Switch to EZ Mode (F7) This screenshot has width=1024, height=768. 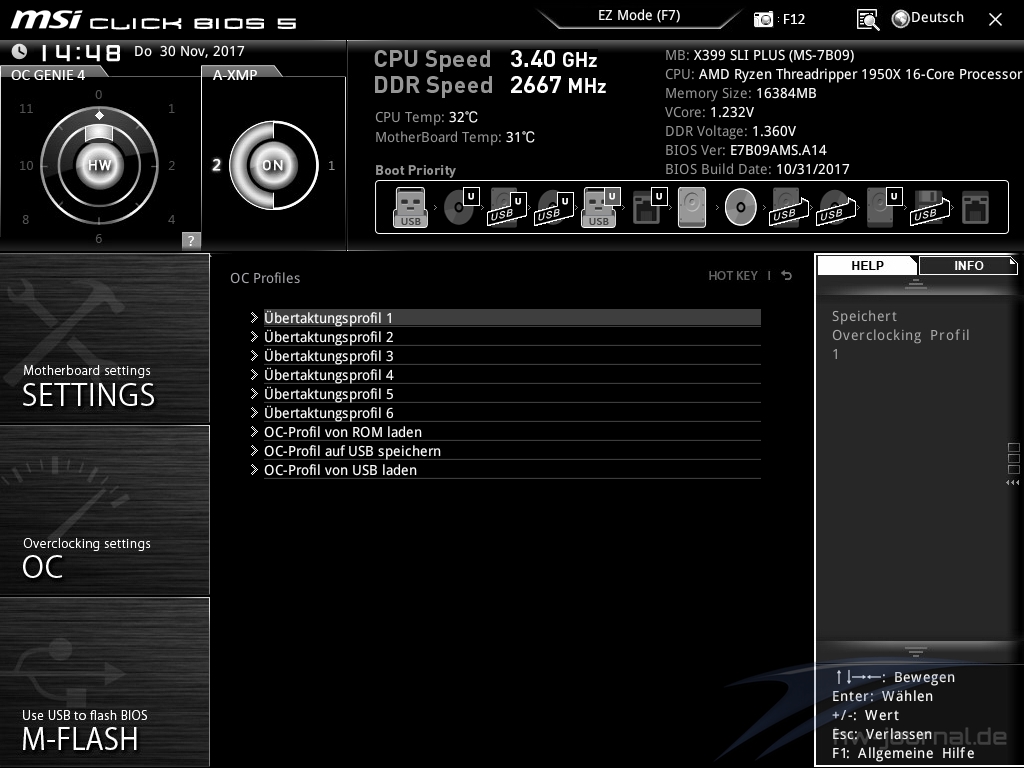[x=639, y=16]
